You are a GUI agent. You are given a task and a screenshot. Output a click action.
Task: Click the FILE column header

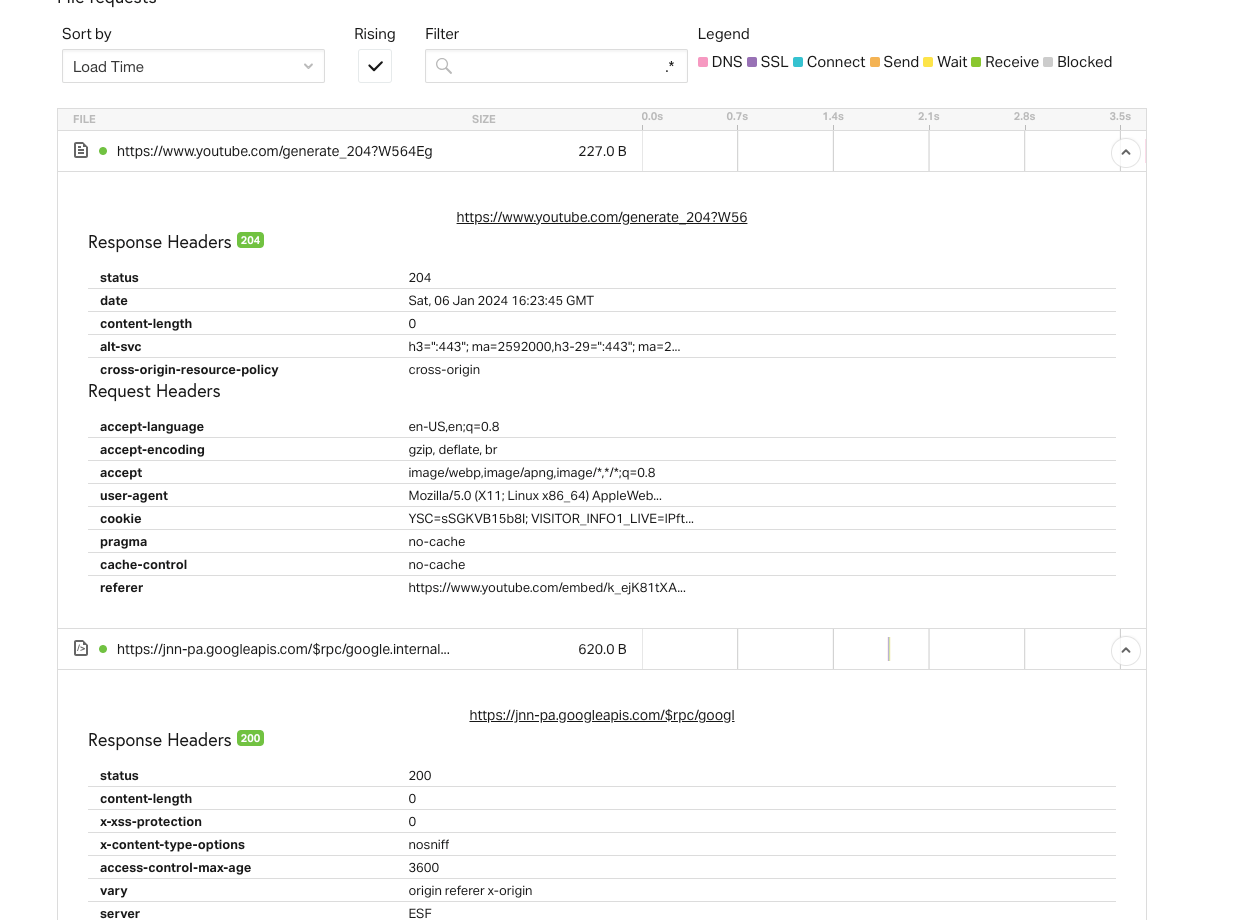(84, 119)
